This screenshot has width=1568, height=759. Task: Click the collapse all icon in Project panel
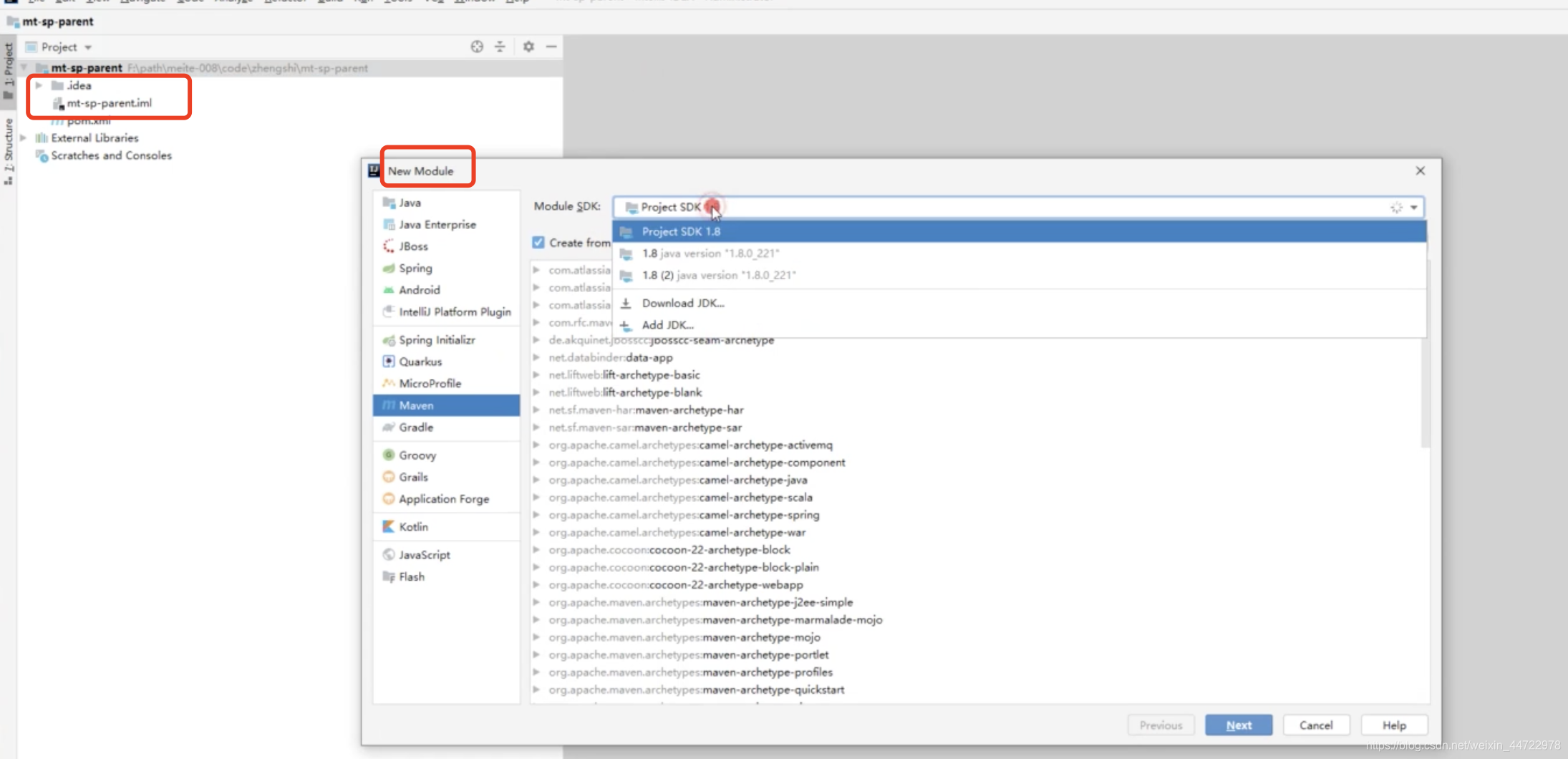(500, 47)
